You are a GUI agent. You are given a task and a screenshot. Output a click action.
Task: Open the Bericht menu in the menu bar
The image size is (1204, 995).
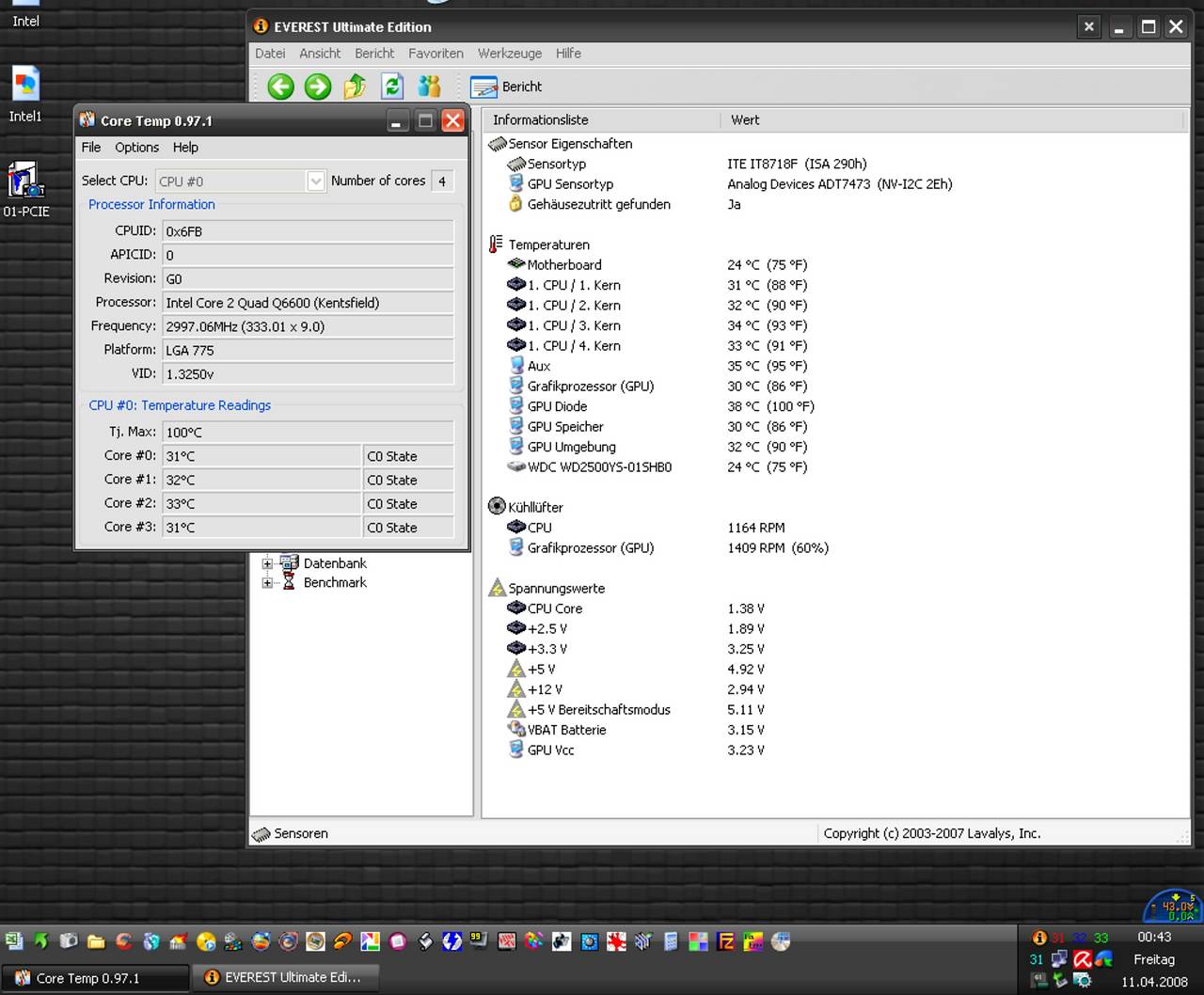click(374, 54)
